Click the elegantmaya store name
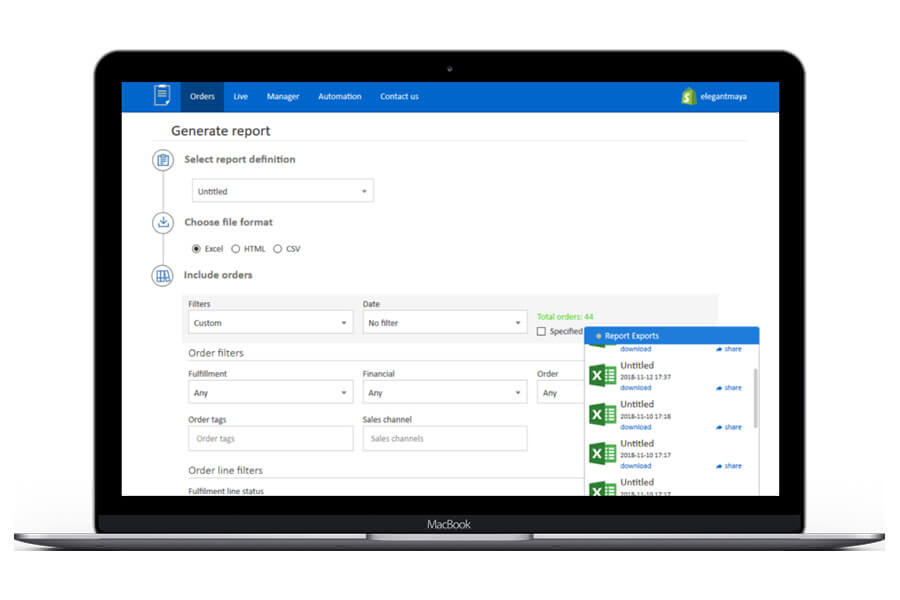This screenshot has width=900, height=600. point(723,96)
